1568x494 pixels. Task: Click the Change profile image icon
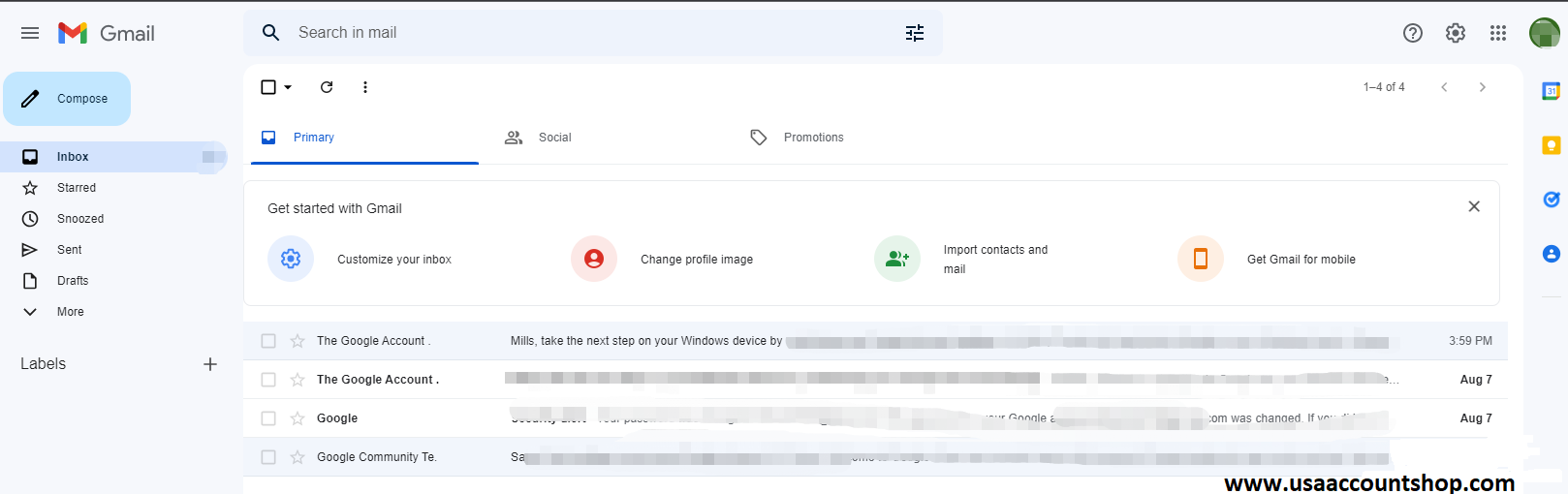coord(594,259)
